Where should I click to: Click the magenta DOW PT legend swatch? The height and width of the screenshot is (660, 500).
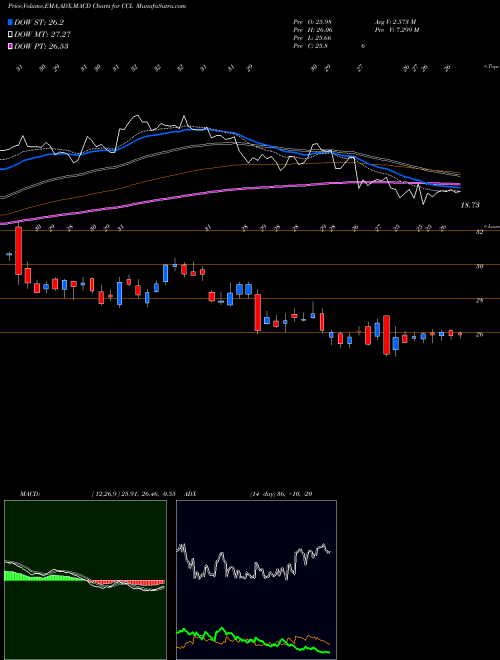[11, 46]
